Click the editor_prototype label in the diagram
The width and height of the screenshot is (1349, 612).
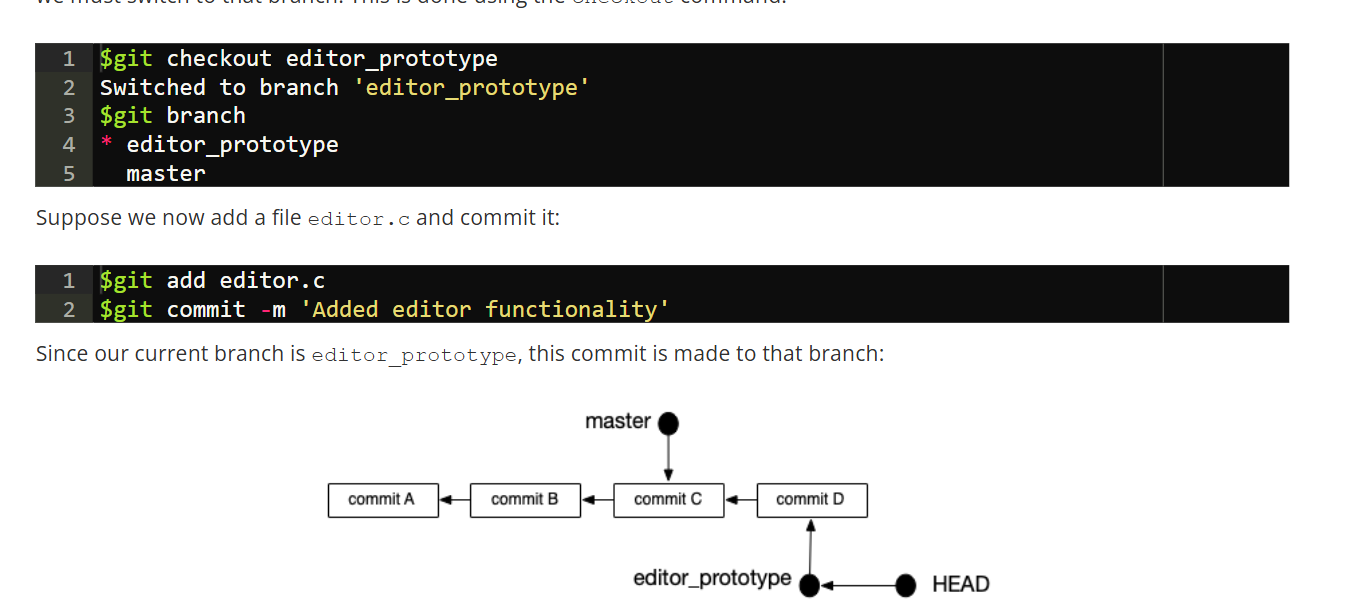[x=712, y=579]
